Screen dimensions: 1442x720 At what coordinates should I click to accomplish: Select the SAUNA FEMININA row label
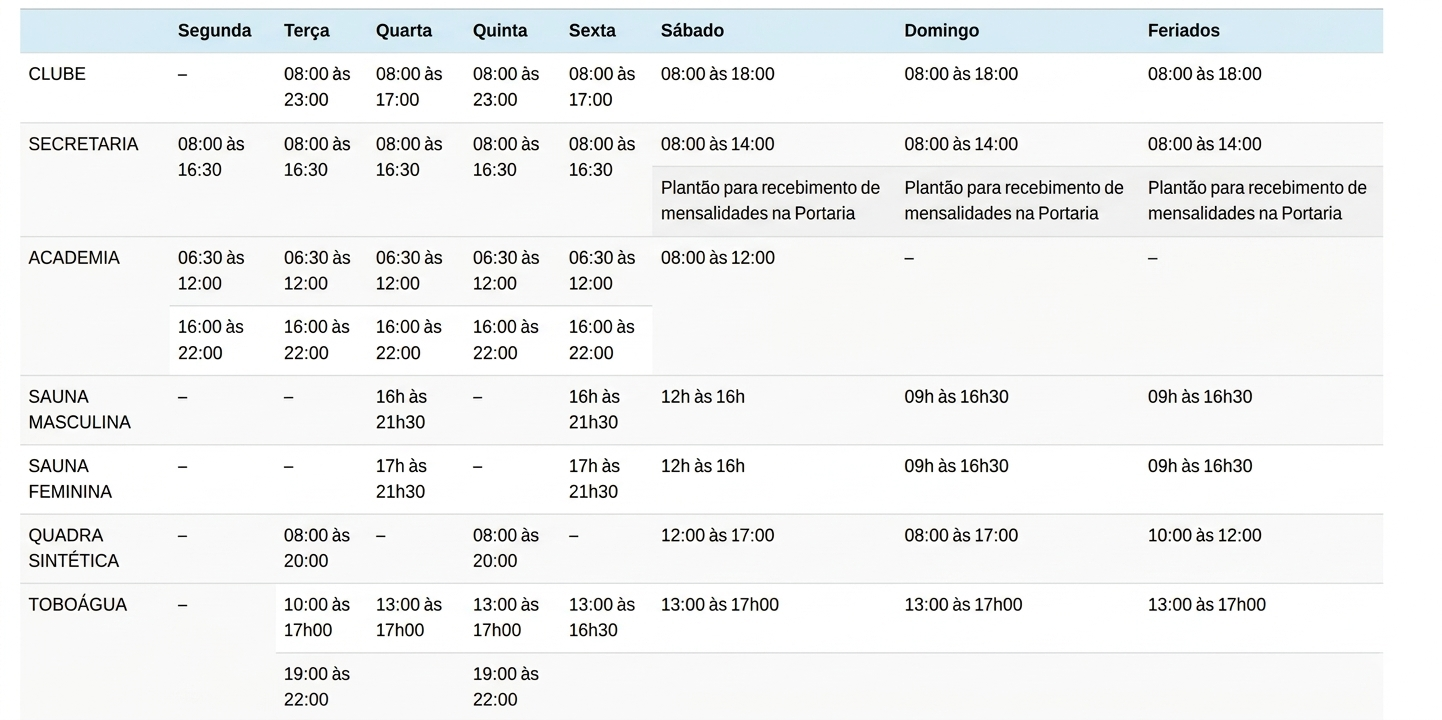coord(70,479)
